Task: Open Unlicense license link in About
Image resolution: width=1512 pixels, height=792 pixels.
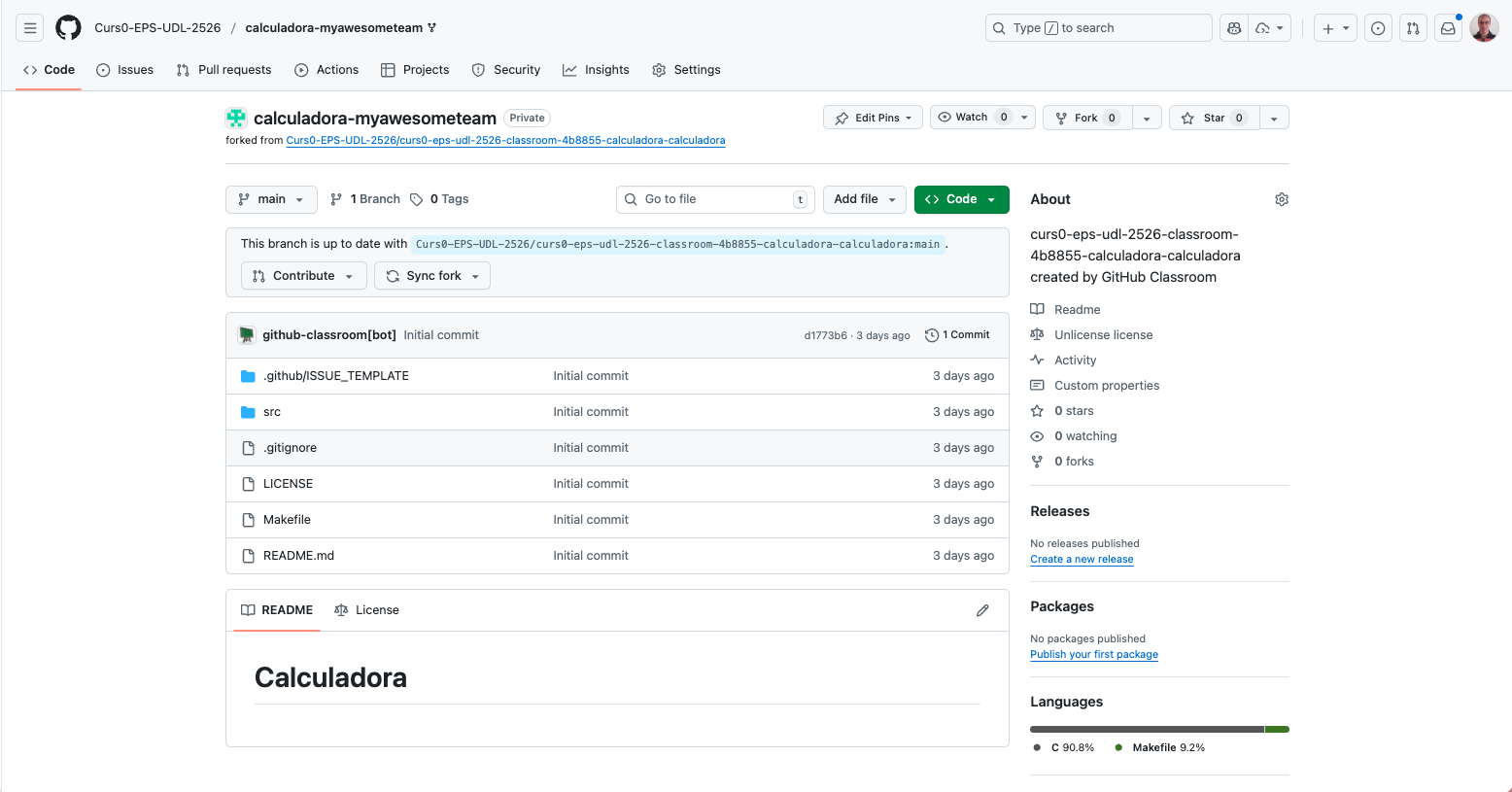Action: (1092, 335)
